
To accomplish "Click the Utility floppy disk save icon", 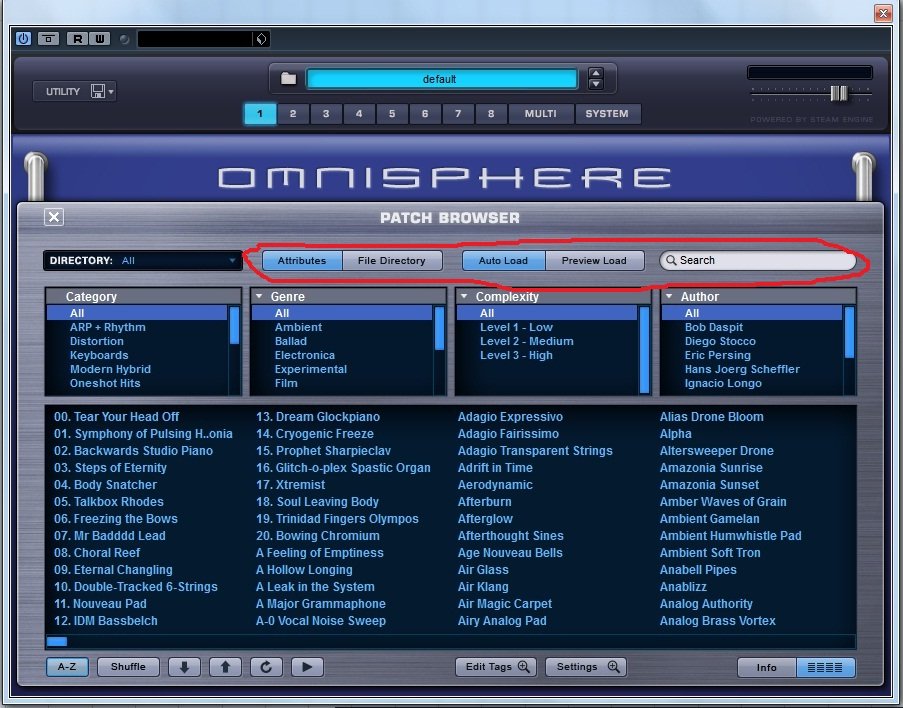I will 98,91.
